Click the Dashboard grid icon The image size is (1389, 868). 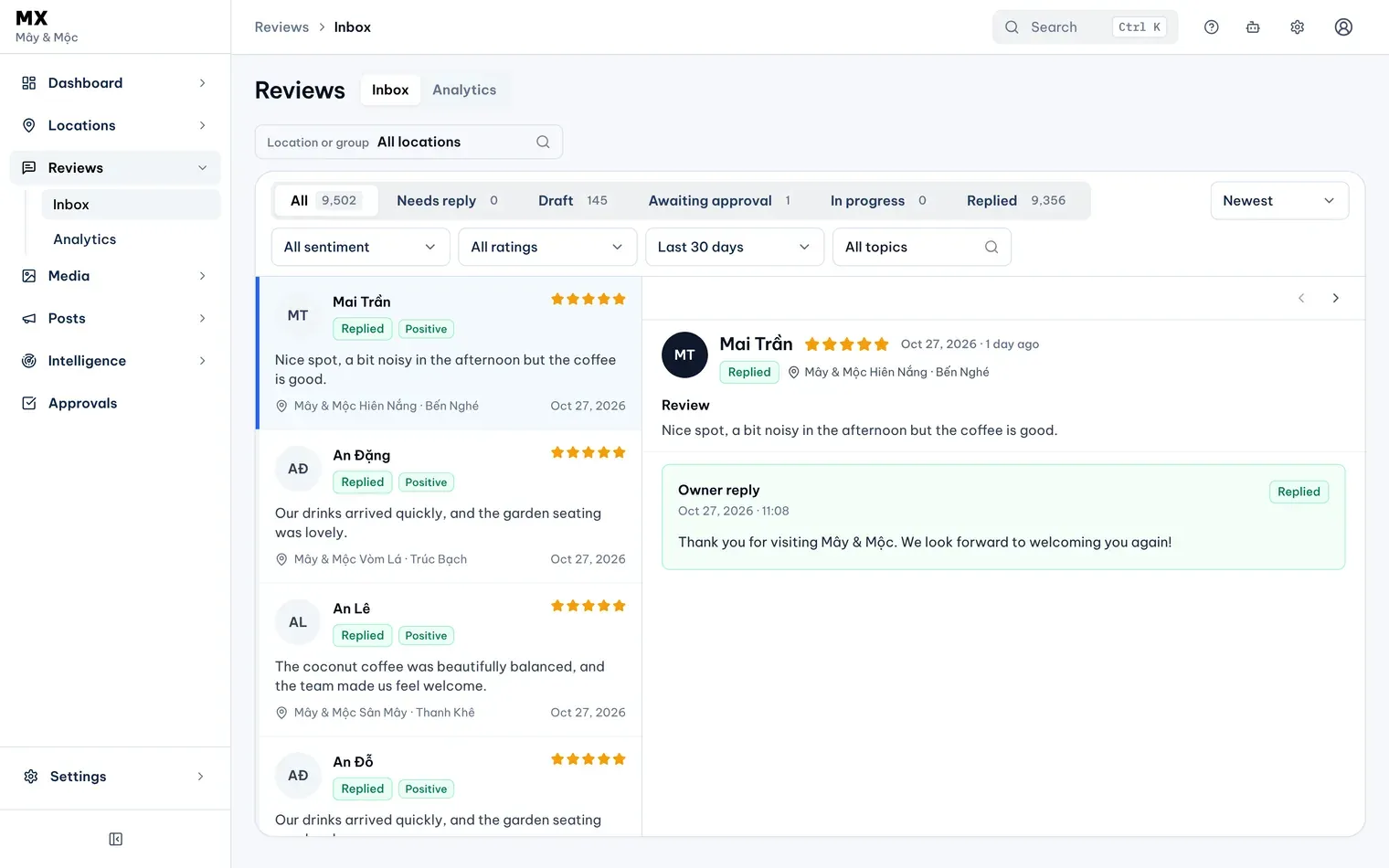[x=29, y=83]
